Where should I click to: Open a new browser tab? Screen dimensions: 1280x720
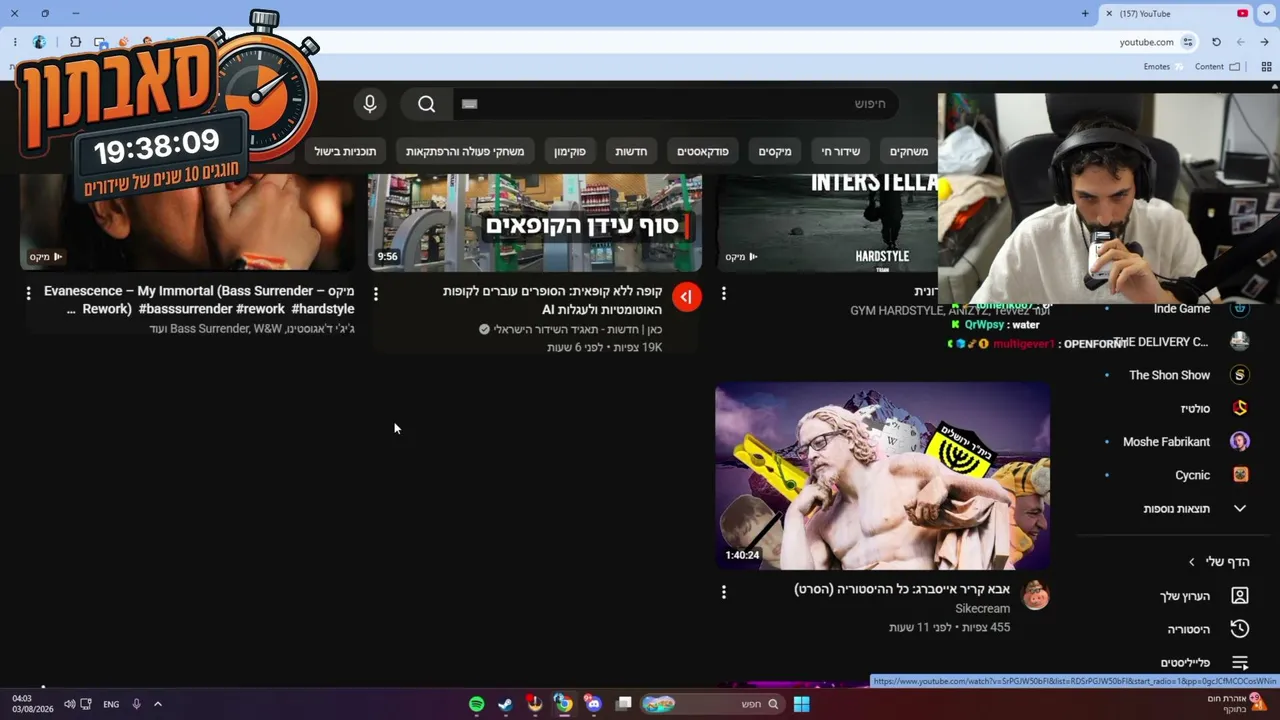tap(1085, 14)
